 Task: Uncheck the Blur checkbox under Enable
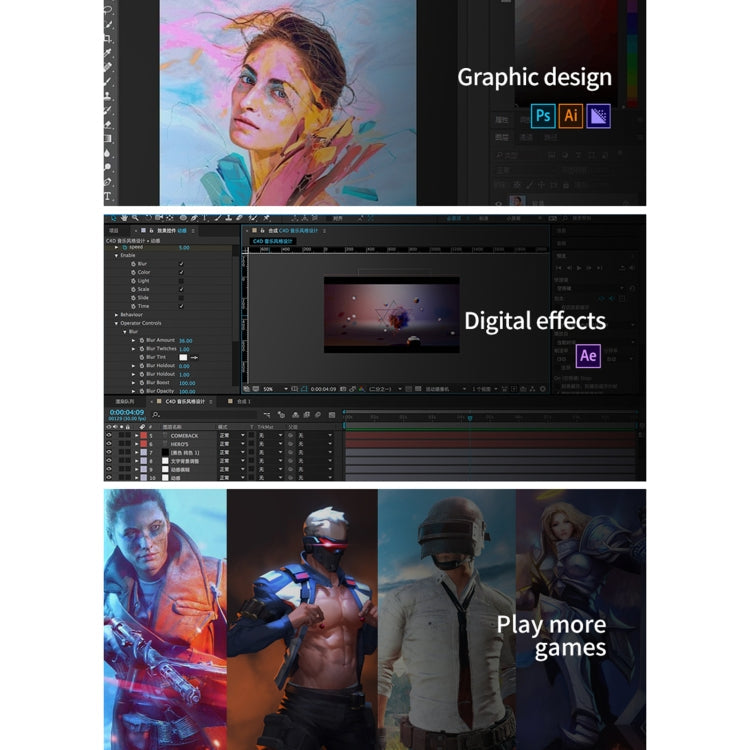[x=181, y=264]
